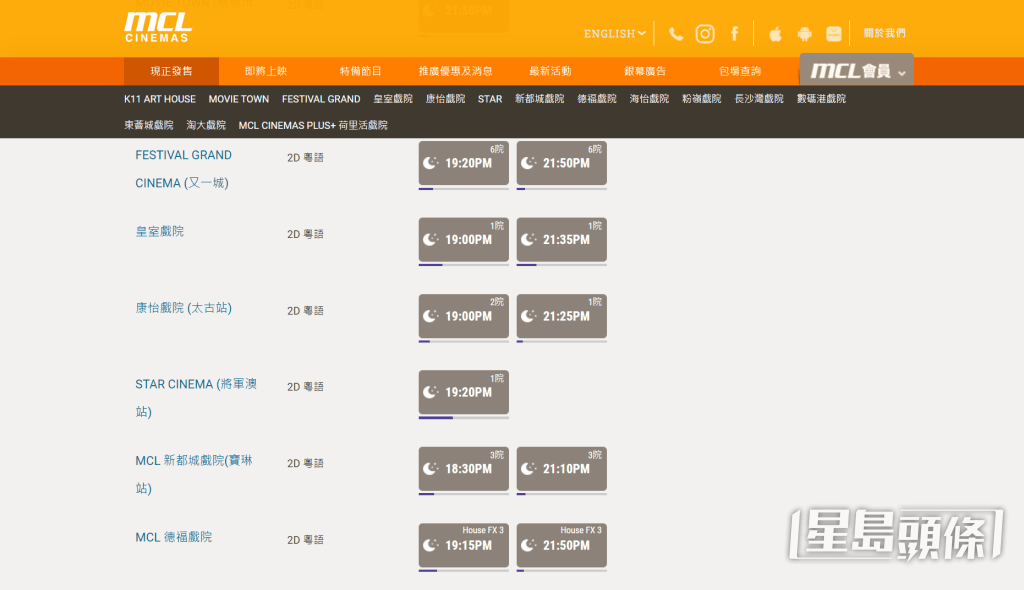Pick 康怡戲院 21:25PM showtime
The image size is (1024, 590).
point(562,316)
